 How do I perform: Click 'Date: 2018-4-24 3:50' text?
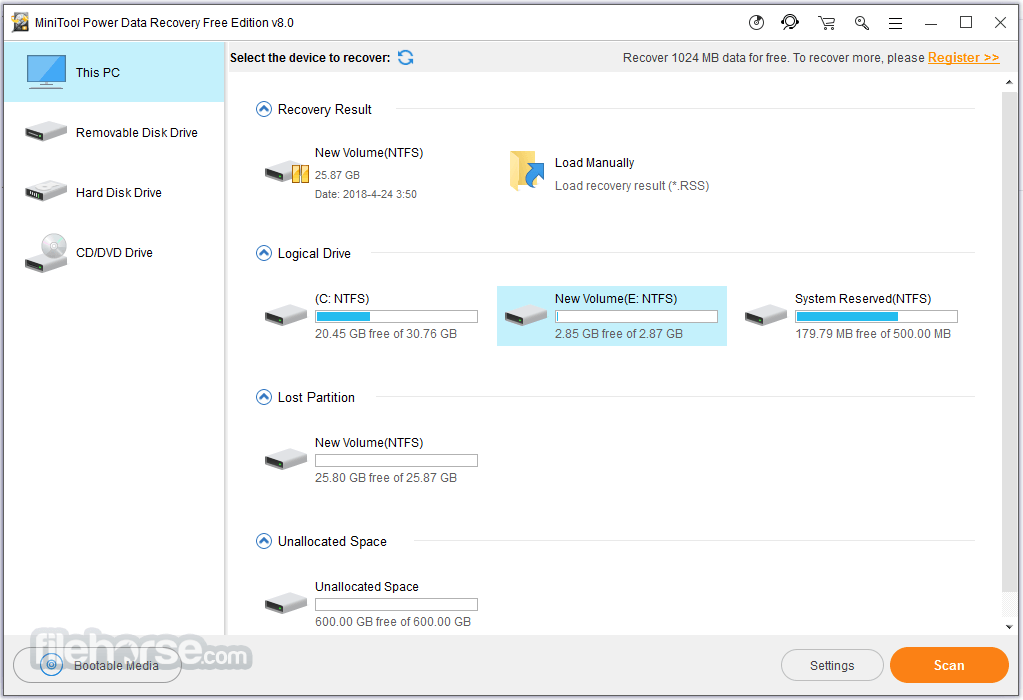(365, 194)
